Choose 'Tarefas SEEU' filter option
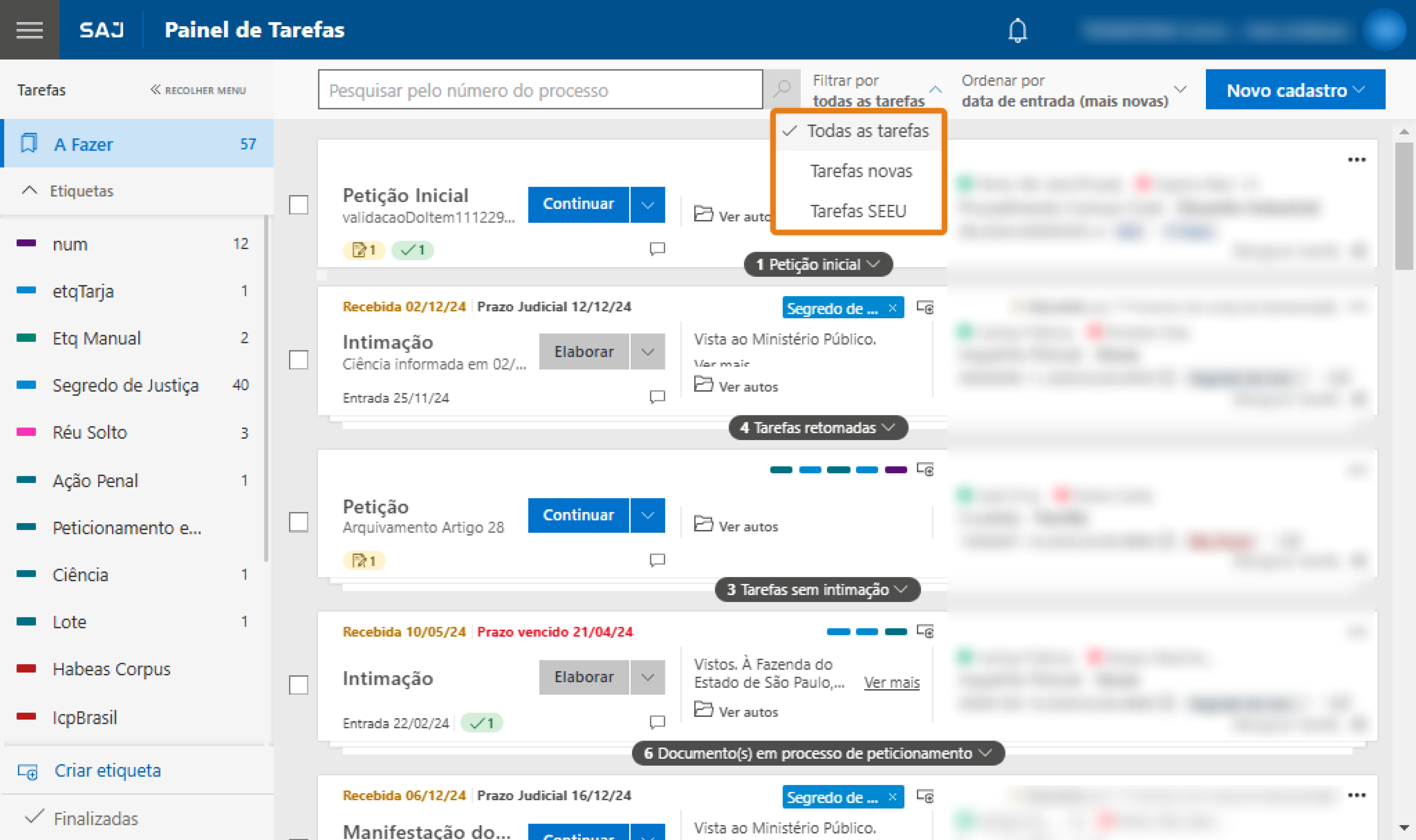Image resolution: width=1416 pixels, height=840 pixels. [858, 210]
